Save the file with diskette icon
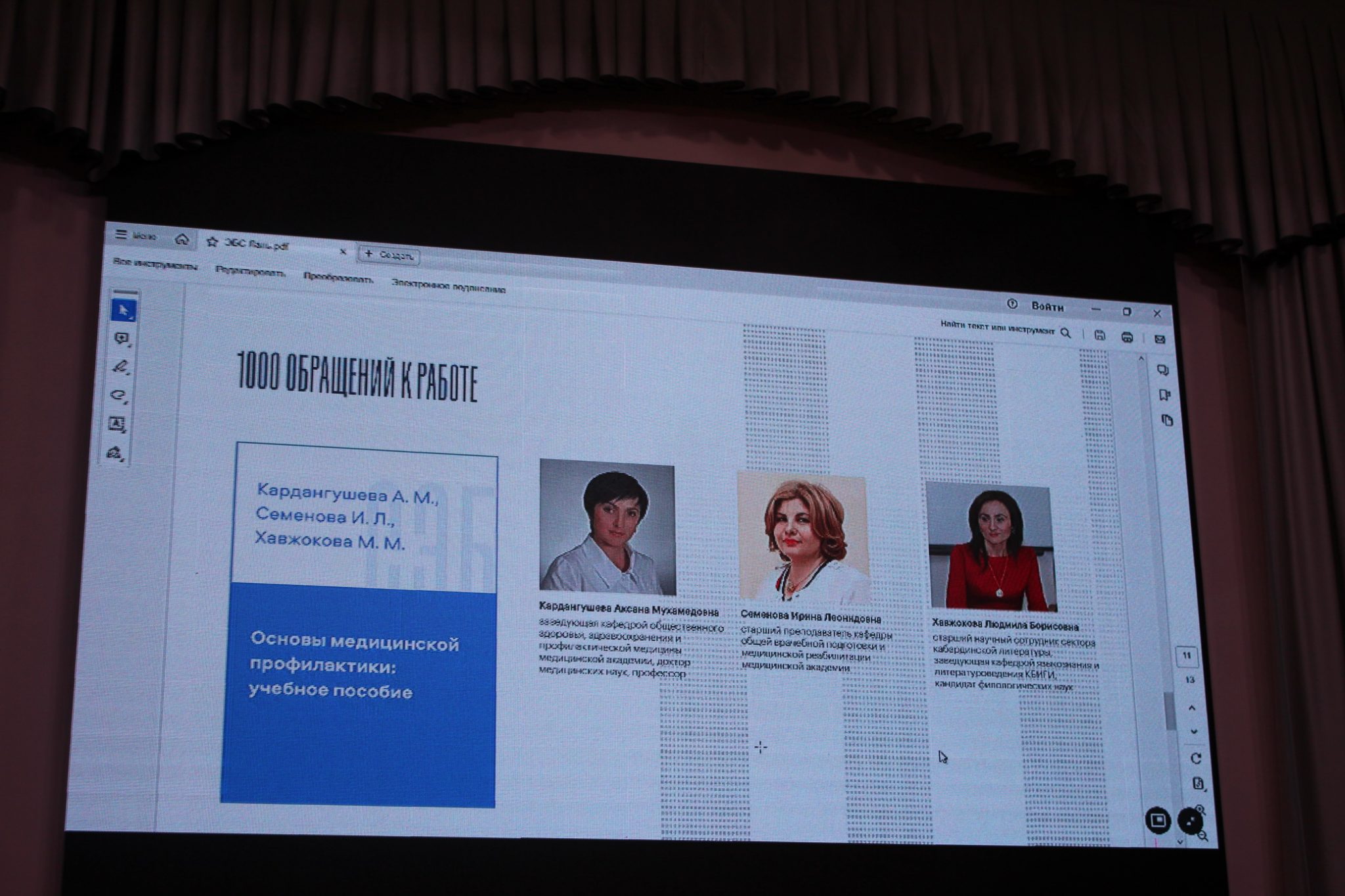This screenshot has width=1345, height=896. [x=1100, y=335]
